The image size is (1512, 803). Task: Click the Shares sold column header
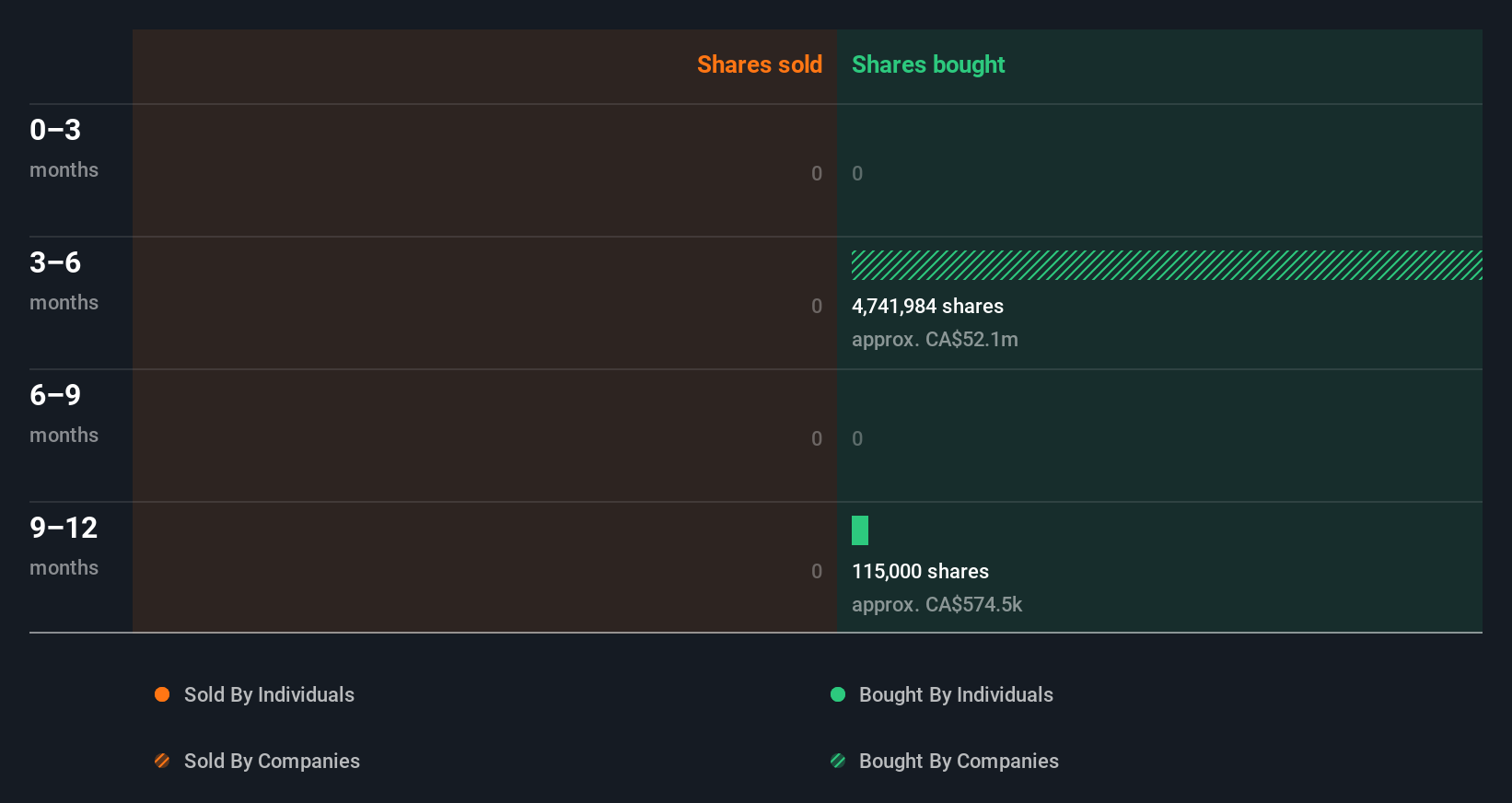760,64
